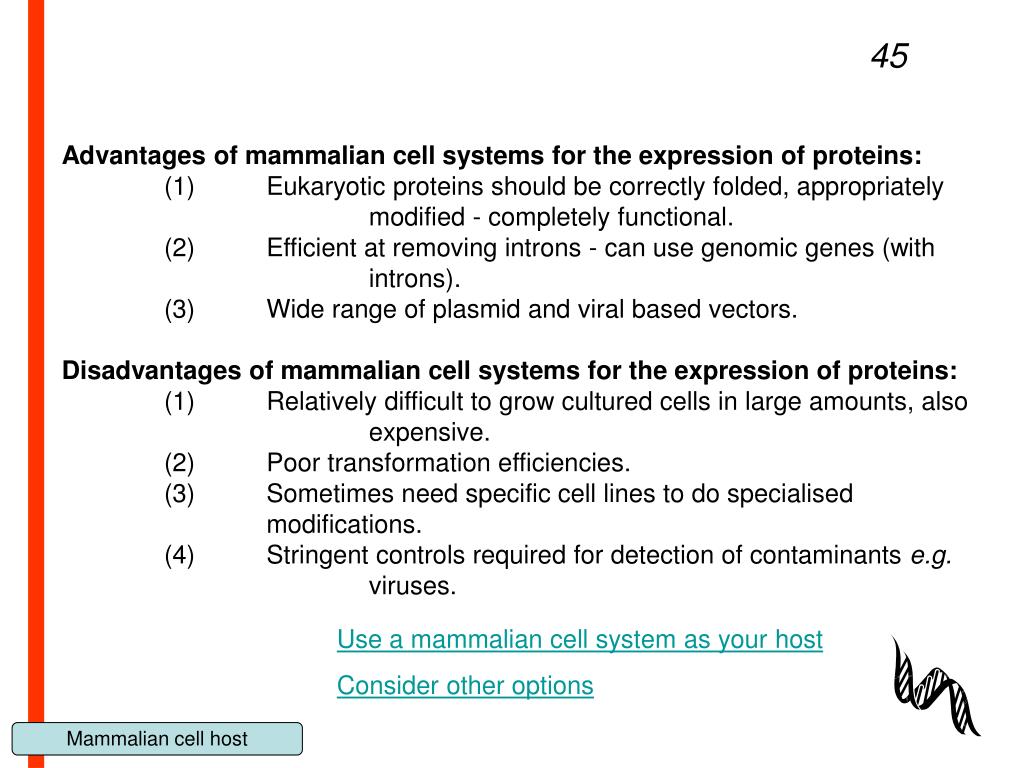Click the 'Eukaryotic proteins should be correctly folded' line
The height and width of the screenshot is (768, 1024).
coord(605,187)
